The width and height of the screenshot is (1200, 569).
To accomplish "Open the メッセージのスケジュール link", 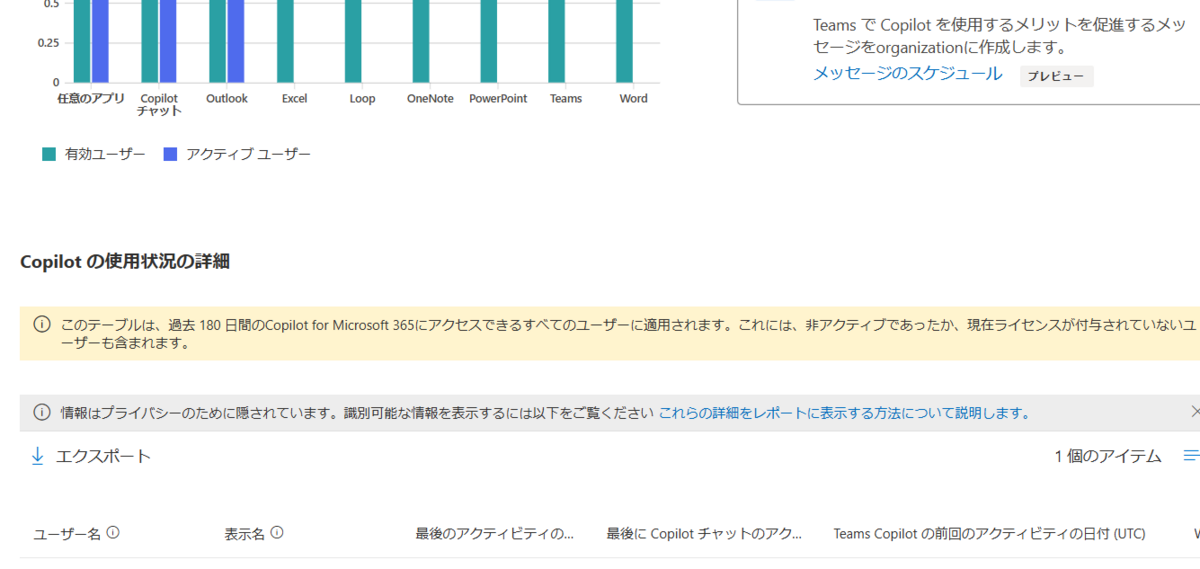I will click(x=907, y=73).
